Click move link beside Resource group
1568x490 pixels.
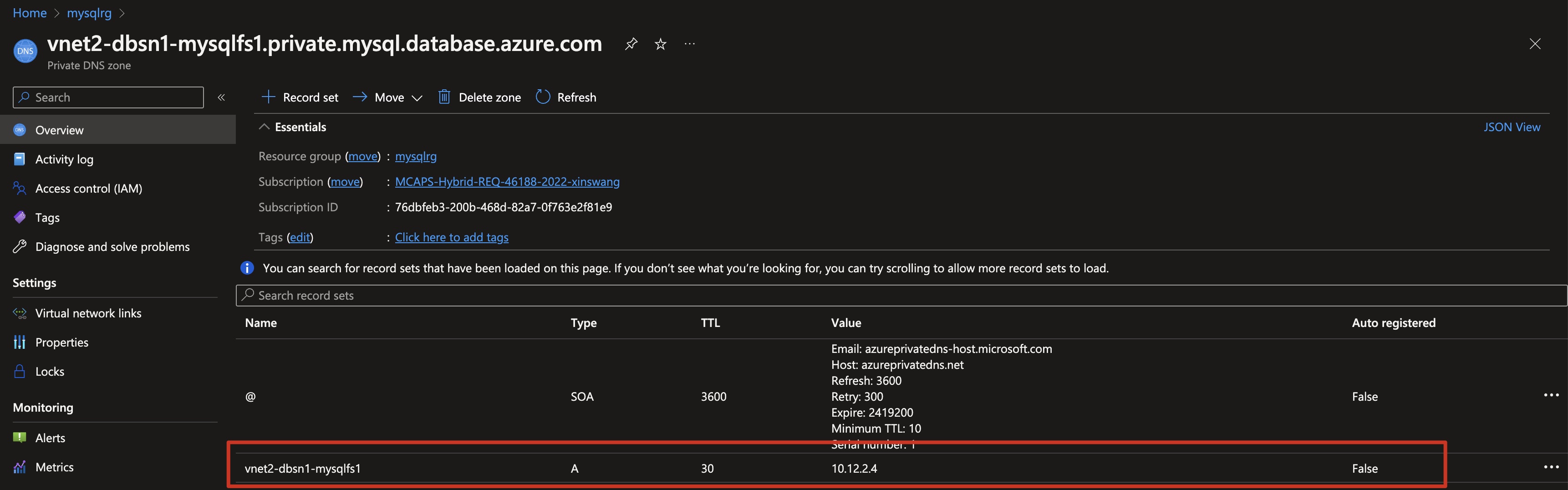click(x=363, y=157)
